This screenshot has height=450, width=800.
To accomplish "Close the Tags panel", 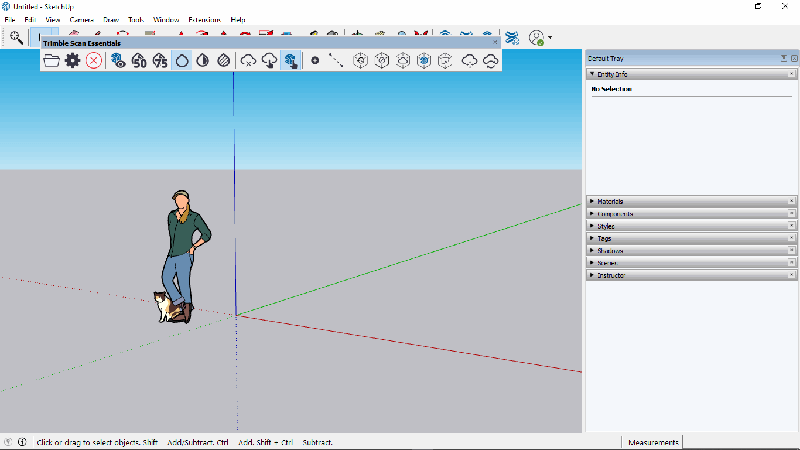I will coord(791,238).
